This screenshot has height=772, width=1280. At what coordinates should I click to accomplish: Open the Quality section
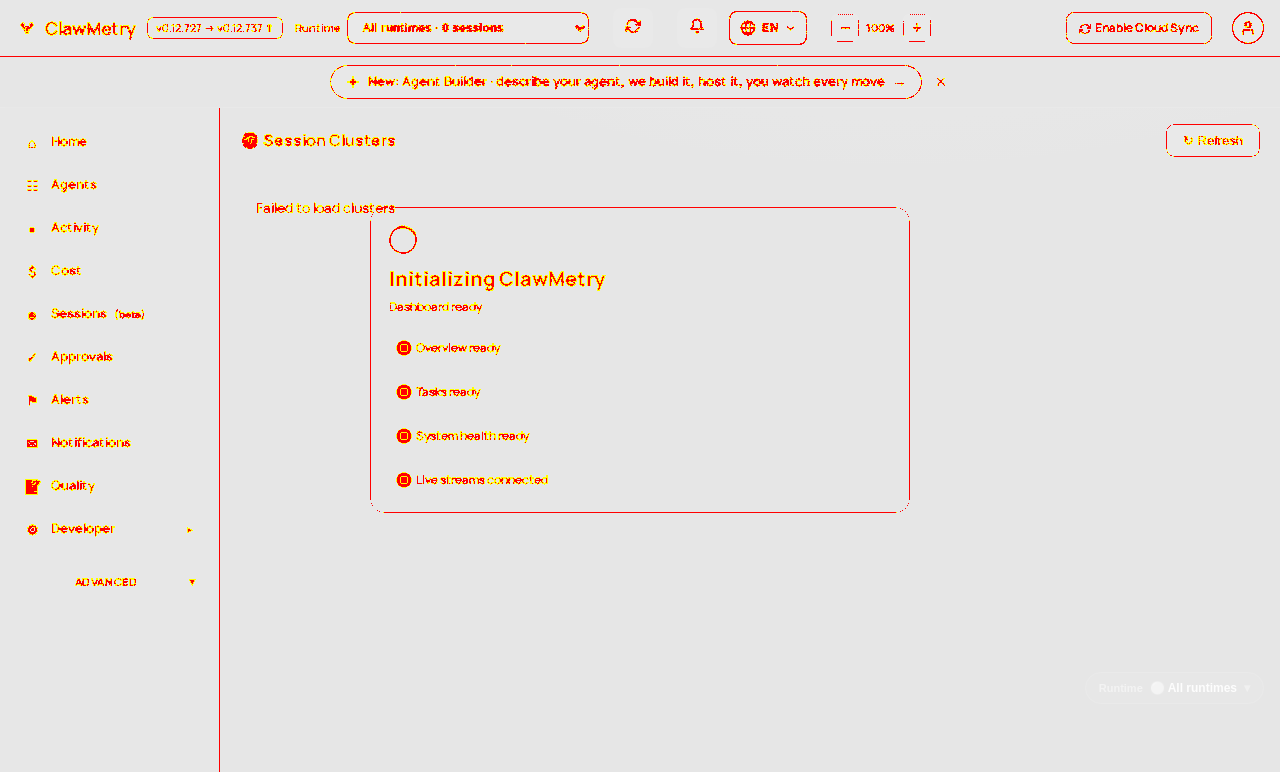(73, 486)
